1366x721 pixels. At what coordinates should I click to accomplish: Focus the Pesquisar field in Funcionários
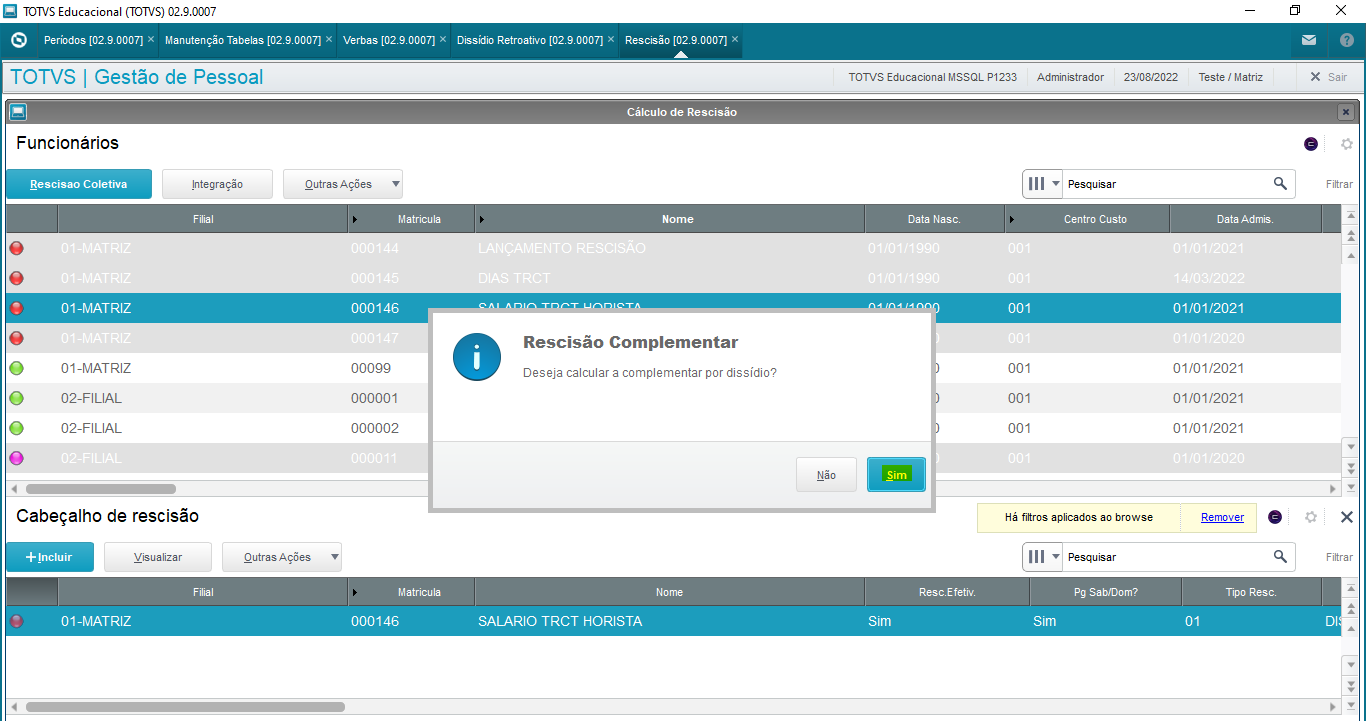coord(1165,184)
